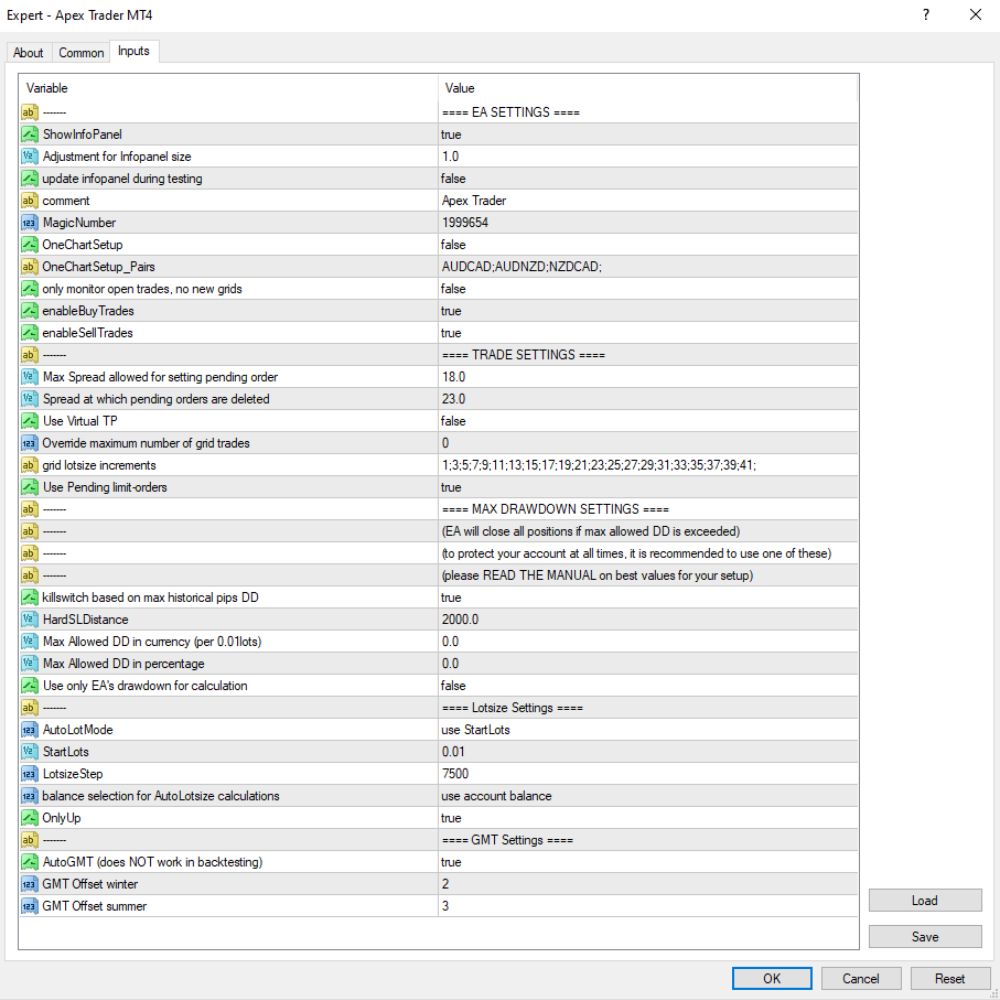Click the icon beside OnlyUp variable
The width and height of the screenshot is (1000, 1000).
tap(29, 818)
